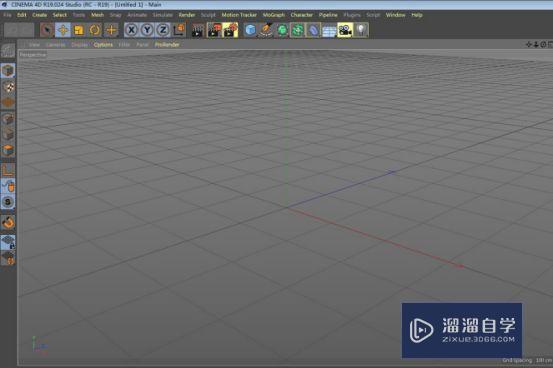Toggle Enable Snap

8,222
